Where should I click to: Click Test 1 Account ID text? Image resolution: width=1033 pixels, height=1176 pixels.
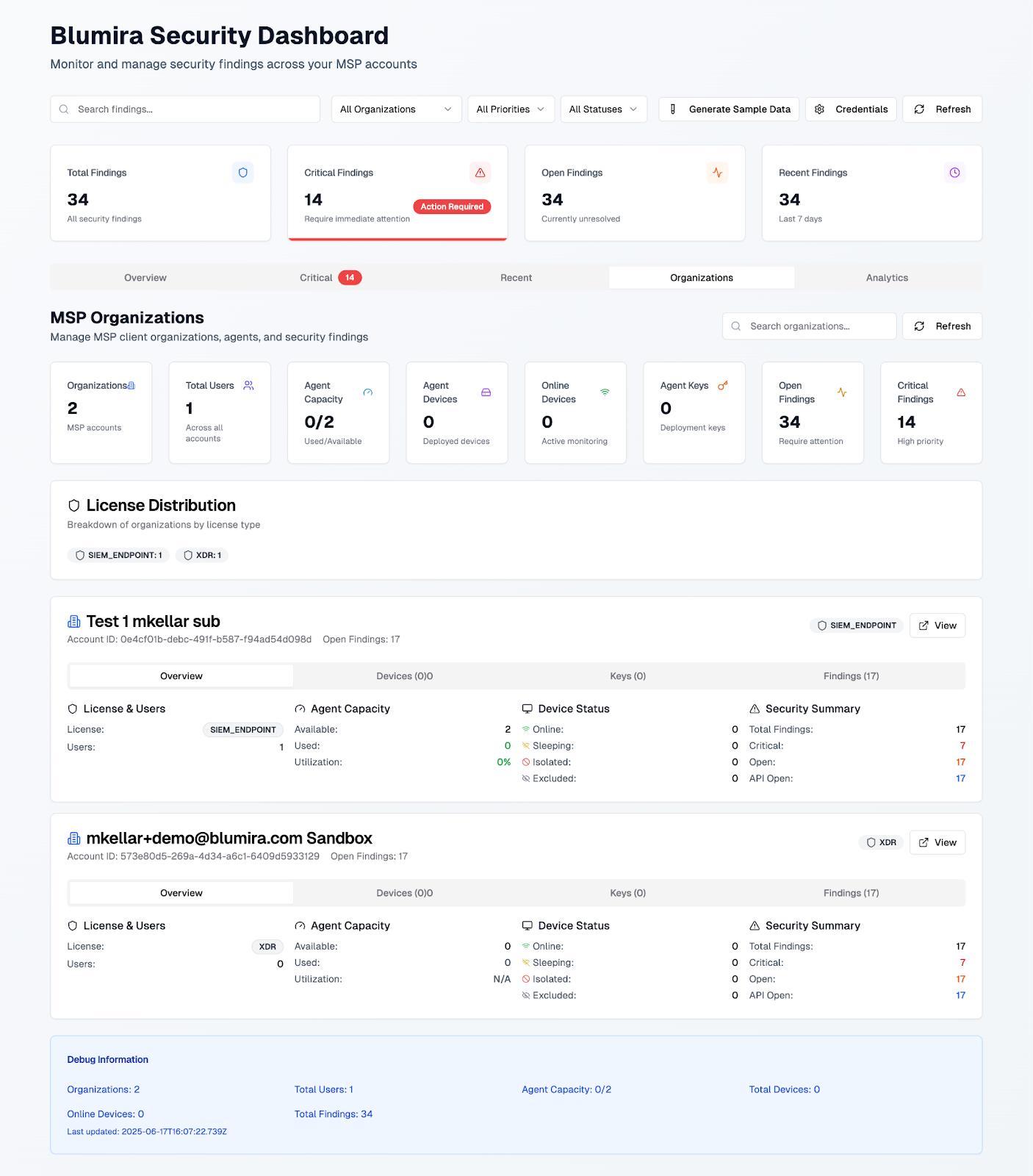click(x=190, y=639)
